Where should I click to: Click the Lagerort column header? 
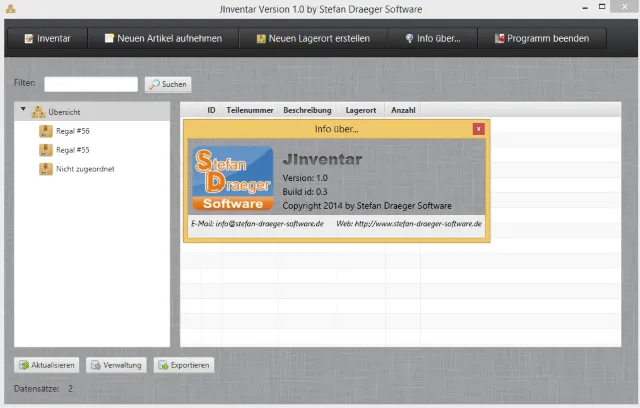coord(360,110)
